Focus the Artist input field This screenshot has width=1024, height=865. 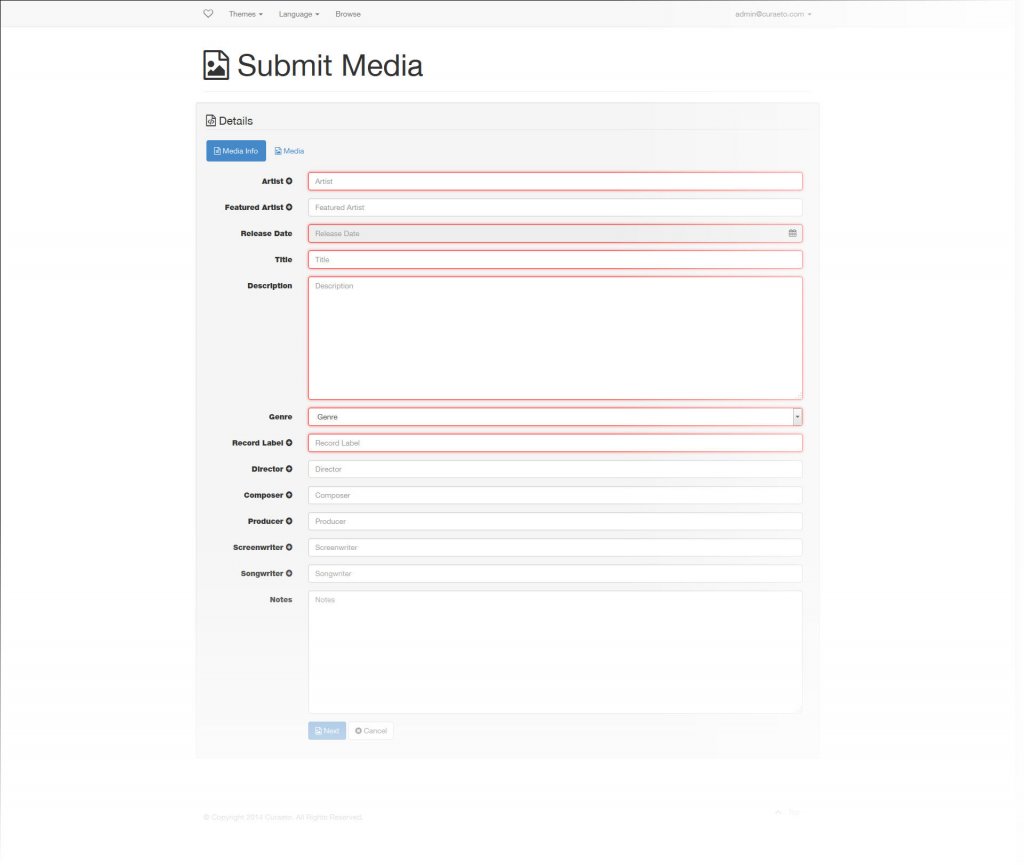[x=555, y=181]
